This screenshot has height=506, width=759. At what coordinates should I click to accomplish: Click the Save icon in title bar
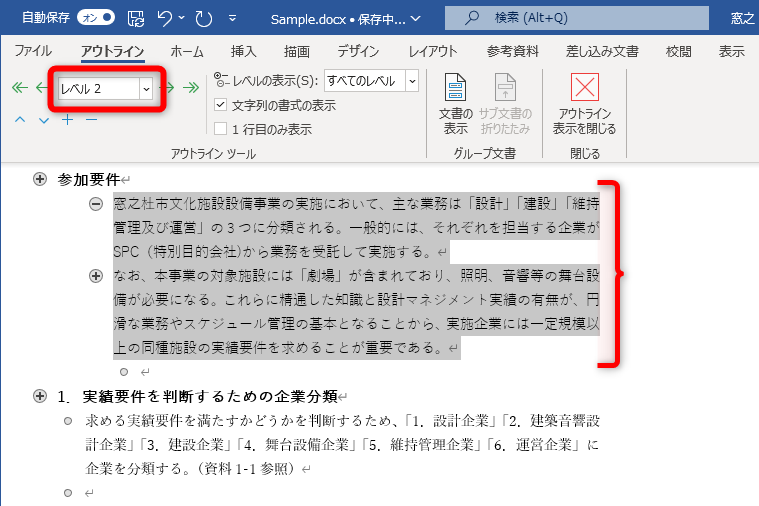136,19
